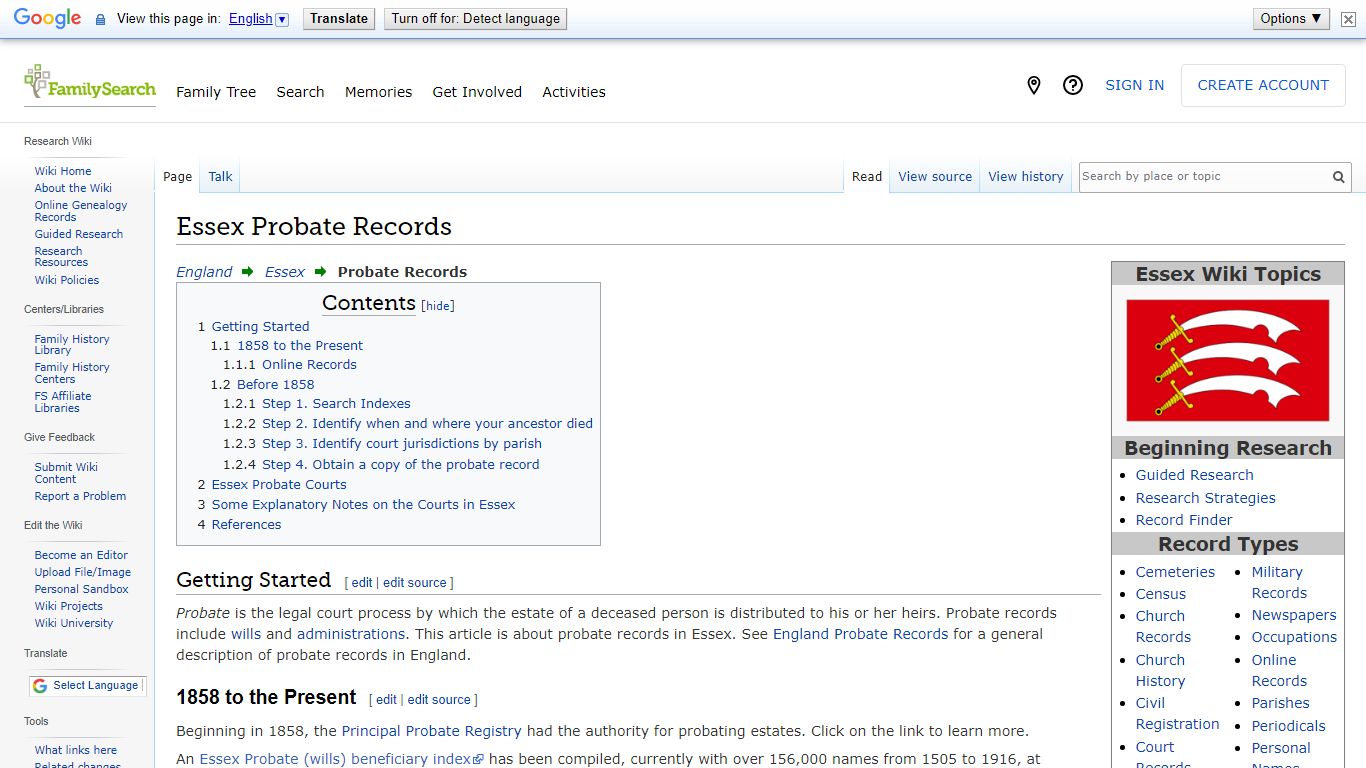Close the Google Translate bar
This screenshot has height=768, width=1366.
(1348, 19)
